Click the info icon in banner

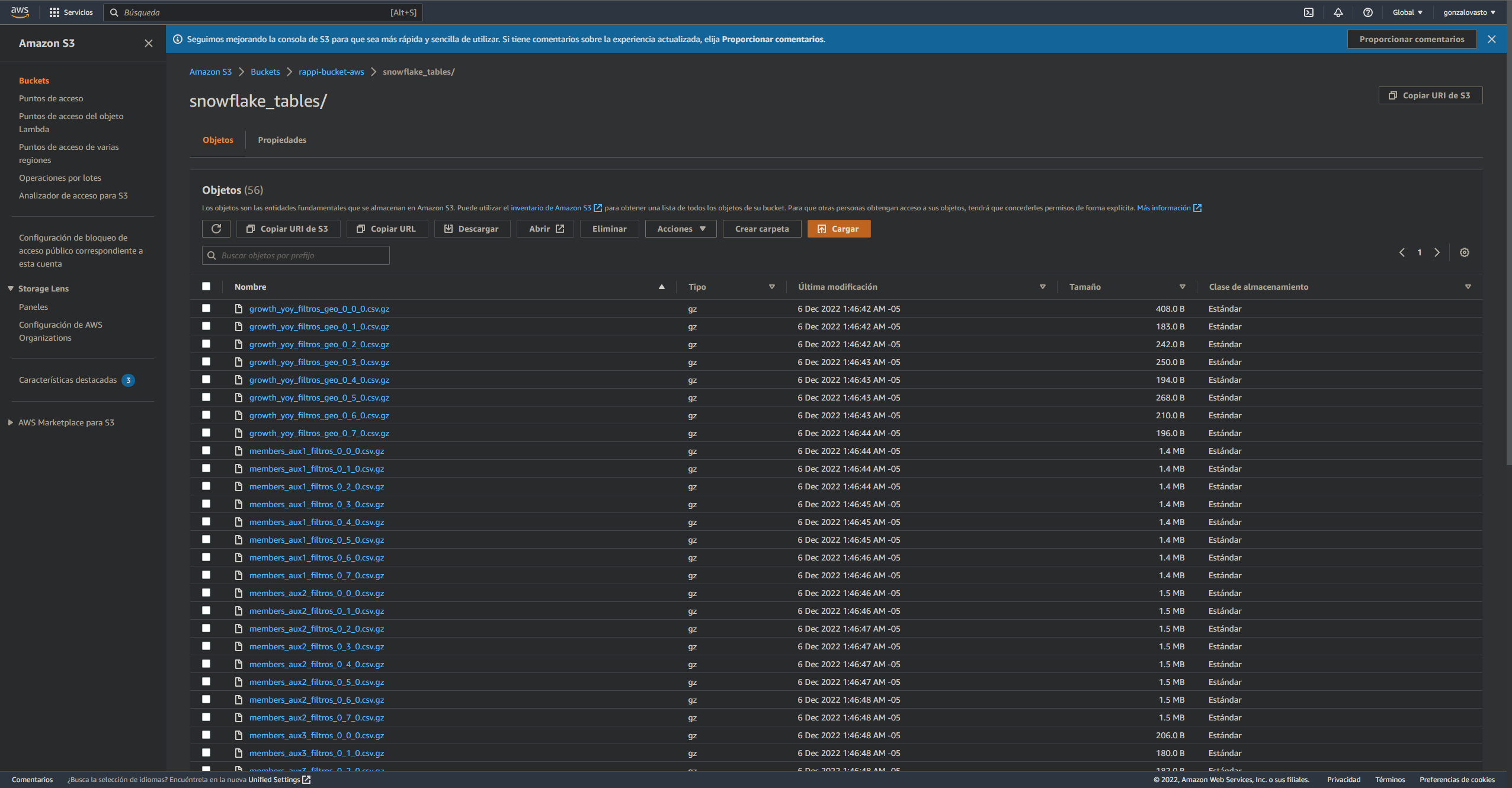click(178, 39)
